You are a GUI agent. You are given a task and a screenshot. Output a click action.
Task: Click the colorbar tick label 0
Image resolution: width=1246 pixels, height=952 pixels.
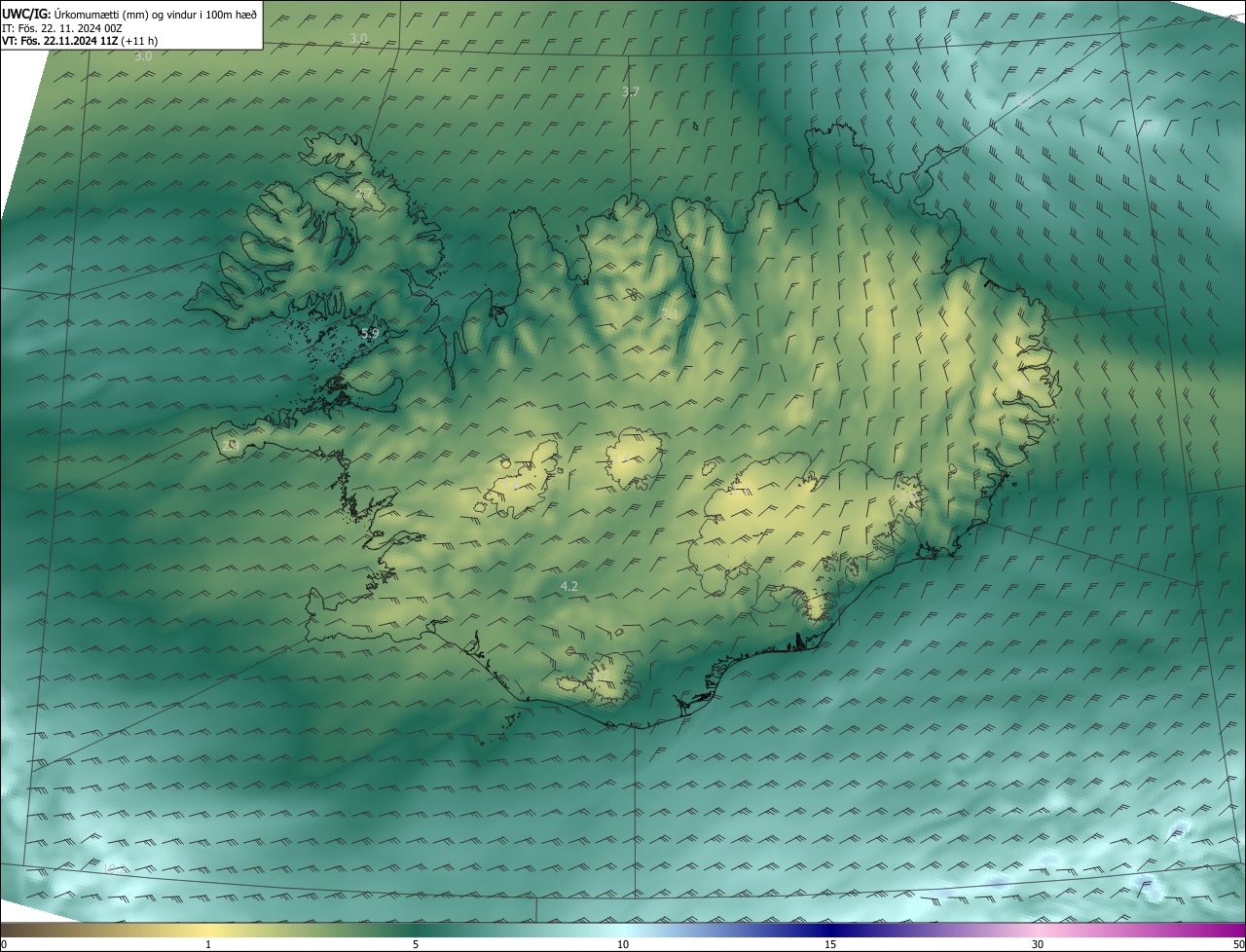[4, 944]
